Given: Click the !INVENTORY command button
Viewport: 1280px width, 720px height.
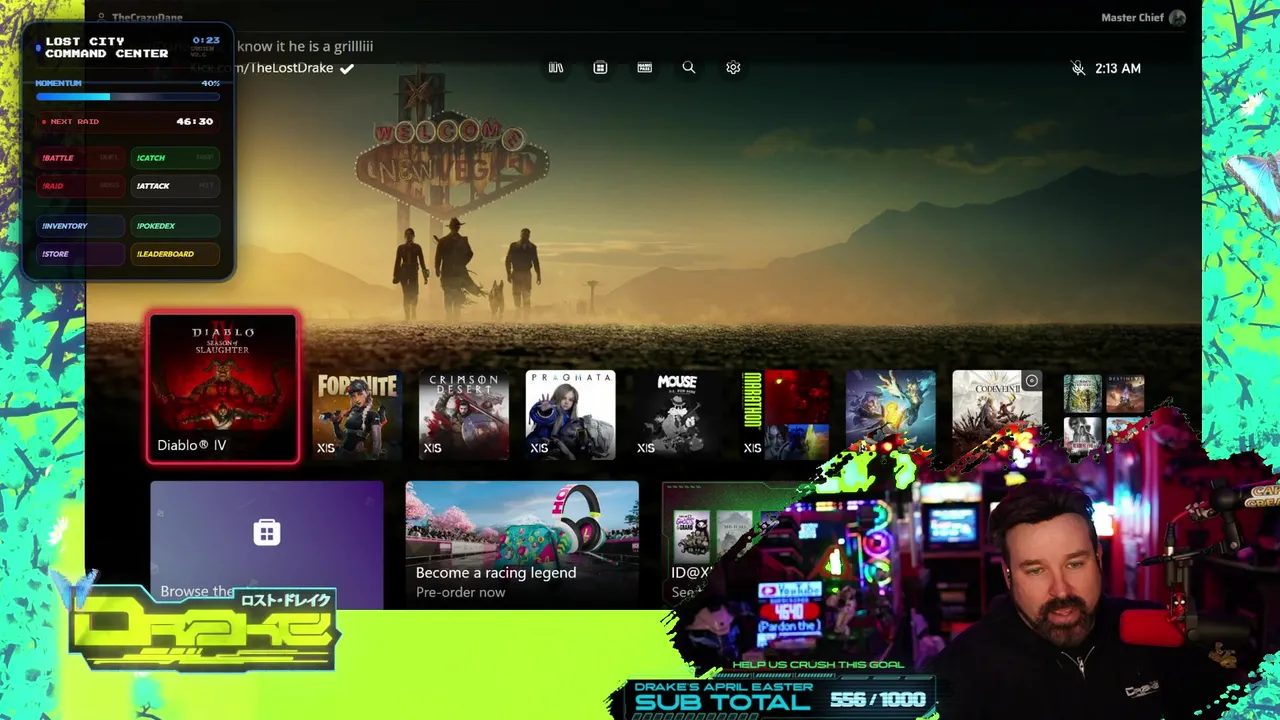Looking at the screenshot, I should pos(81,226).
